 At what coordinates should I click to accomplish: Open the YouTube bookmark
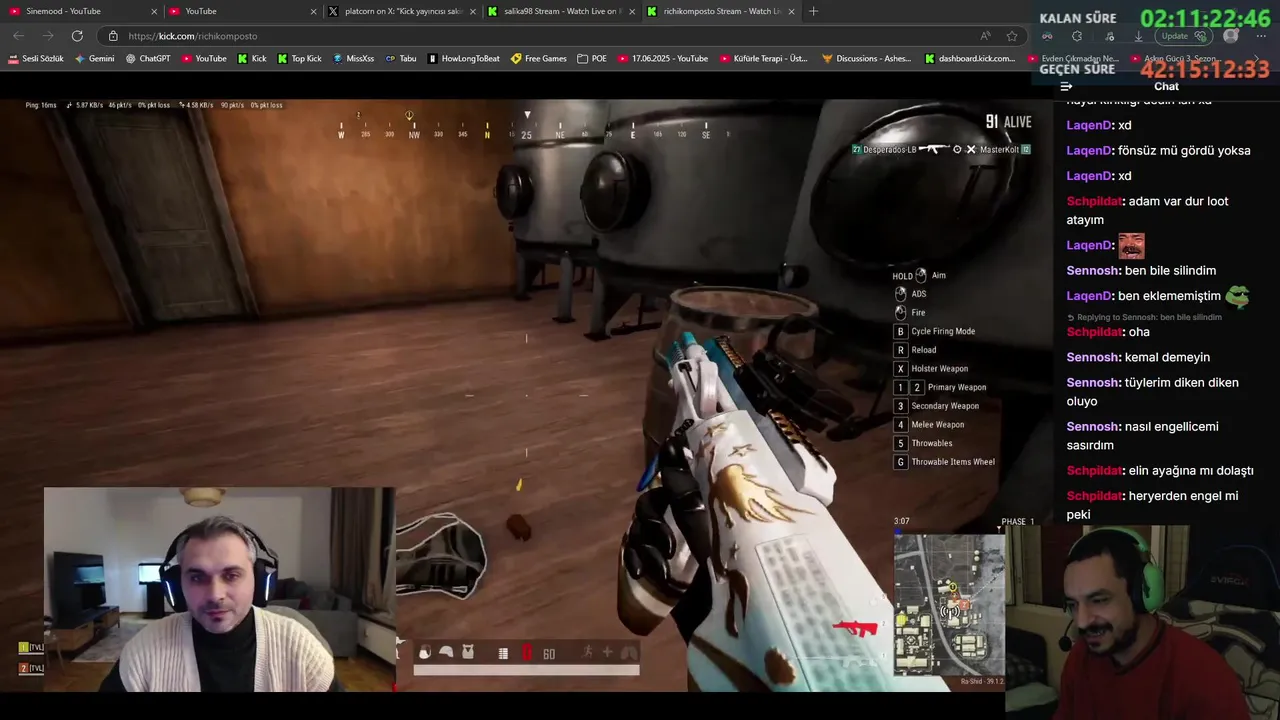coord(204,59)
